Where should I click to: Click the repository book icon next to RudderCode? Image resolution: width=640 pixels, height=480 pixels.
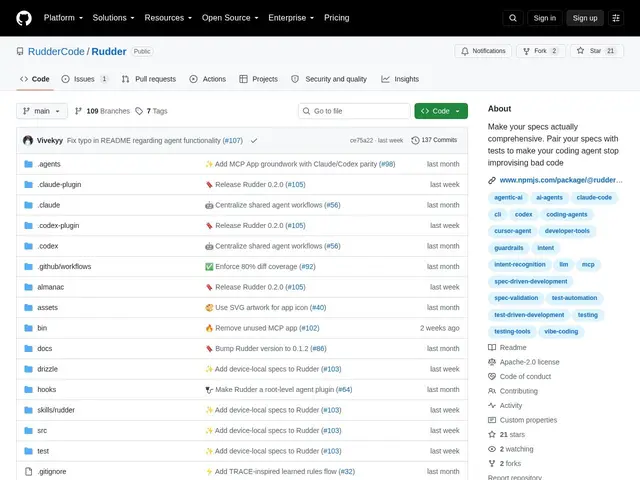20,51
